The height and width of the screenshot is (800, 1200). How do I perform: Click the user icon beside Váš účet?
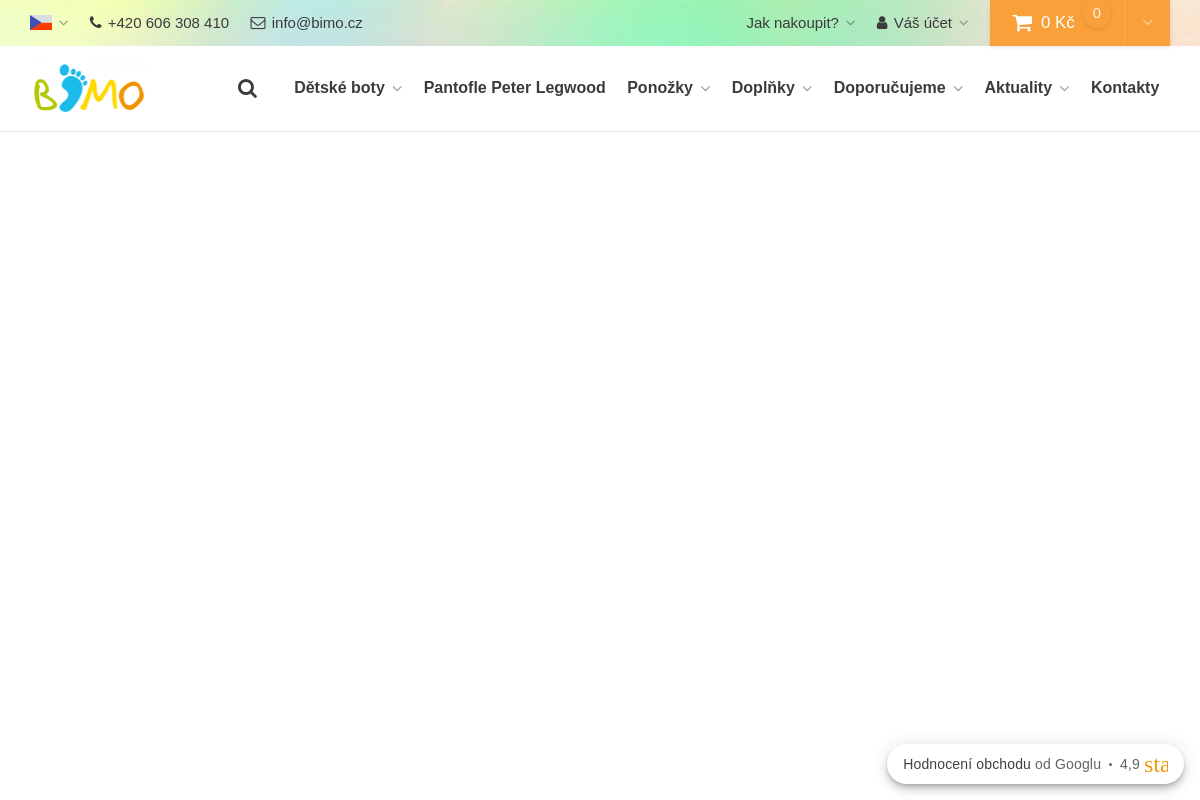[x=881, y=22]
